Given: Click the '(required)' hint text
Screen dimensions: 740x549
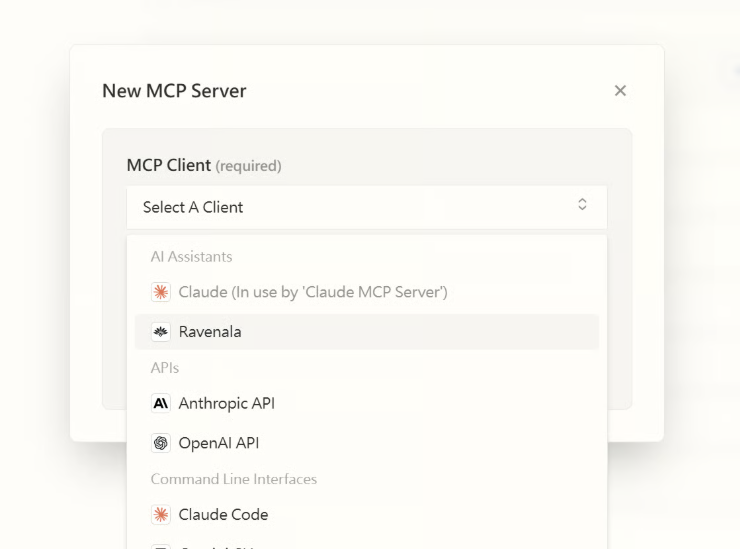Looking at the screenshot, I should pos(248,166).
